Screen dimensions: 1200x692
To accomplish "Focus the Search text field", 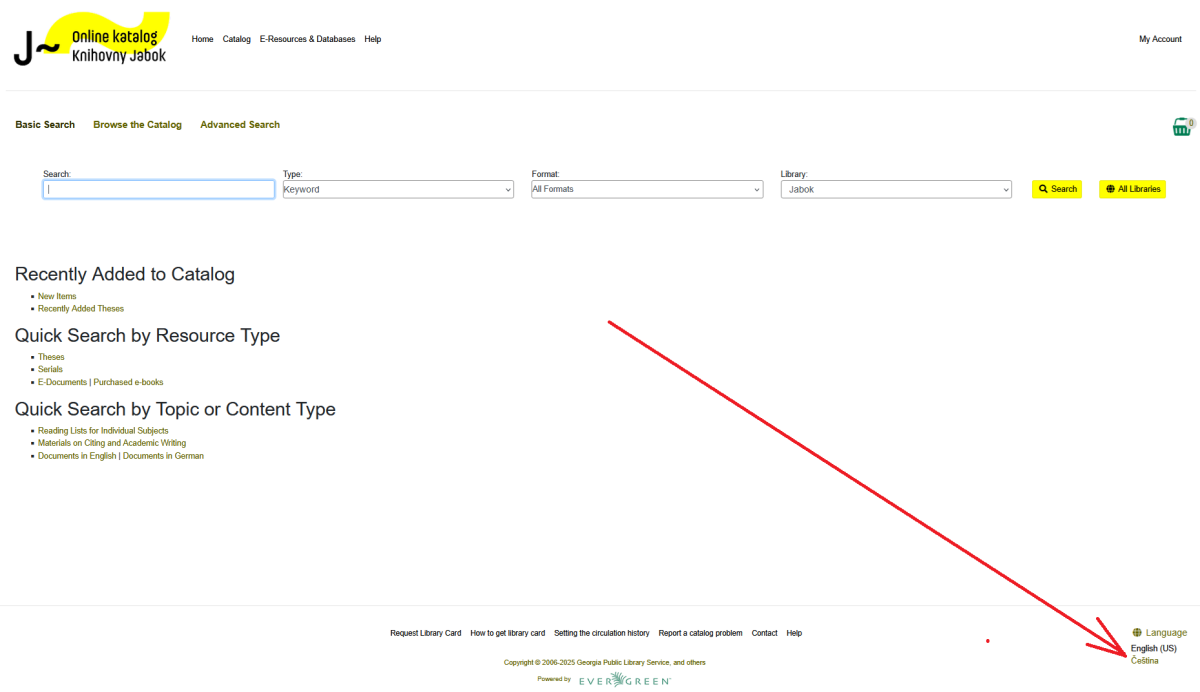I will pos(159,189).
